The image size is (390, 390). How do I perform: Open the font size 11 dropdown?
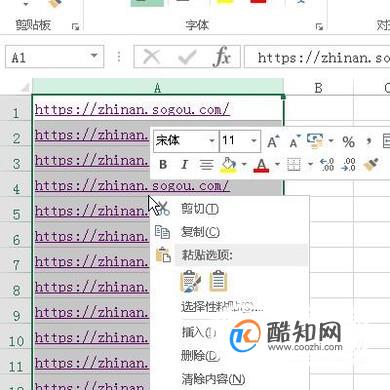(254, 141)
